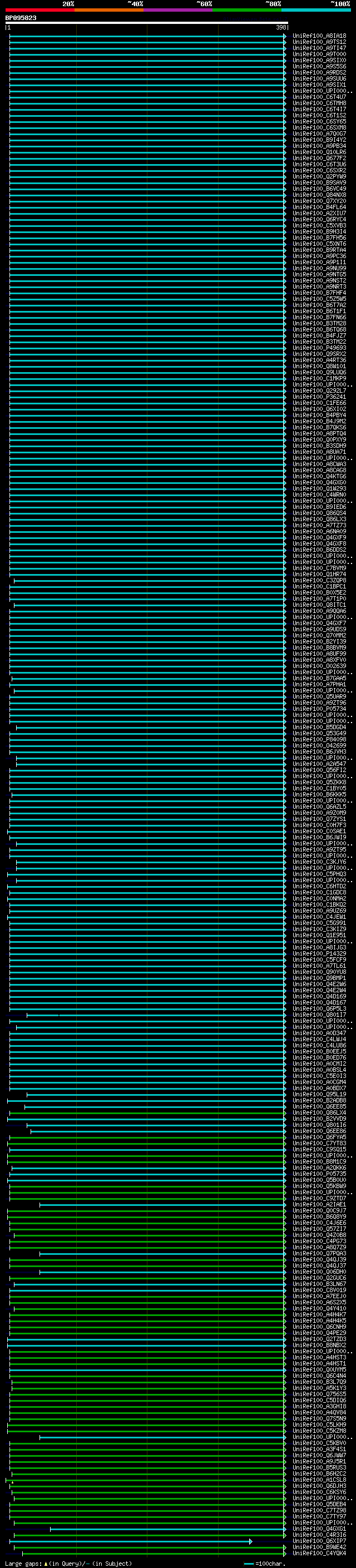The width and height of the screenshot is (356, 1568).
Task: Open the last hit UniRef100_C4YQK4
Action: (319, 1553)
